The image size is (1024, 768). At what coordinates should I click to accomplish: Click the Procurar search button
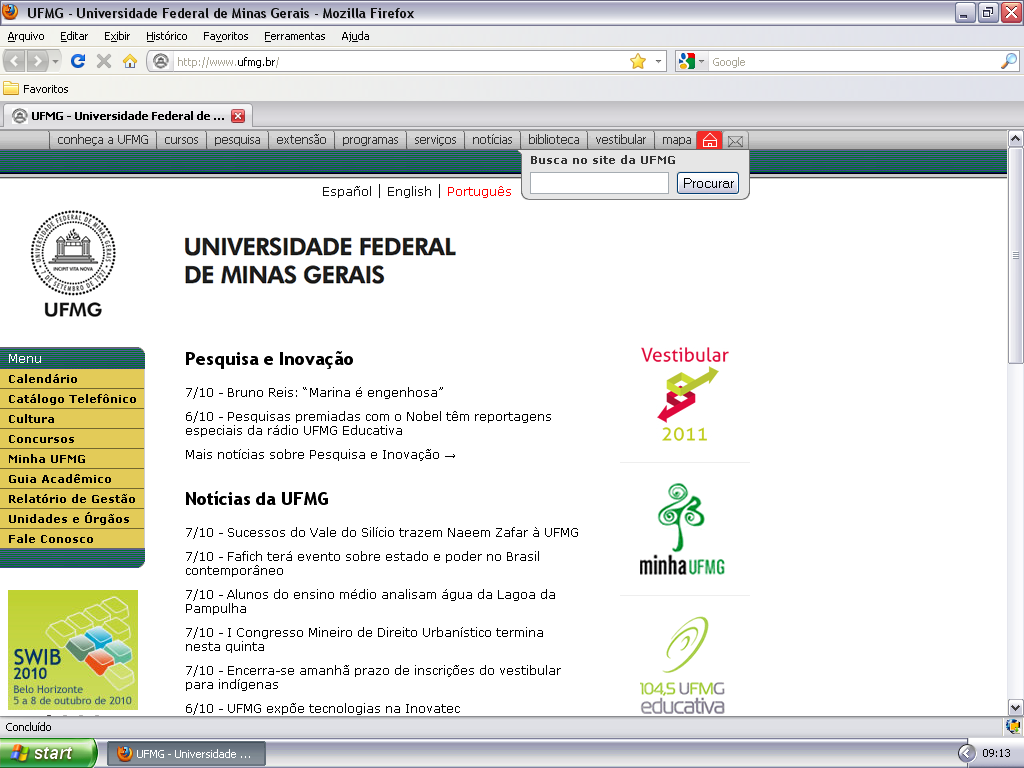click(708, 183)
